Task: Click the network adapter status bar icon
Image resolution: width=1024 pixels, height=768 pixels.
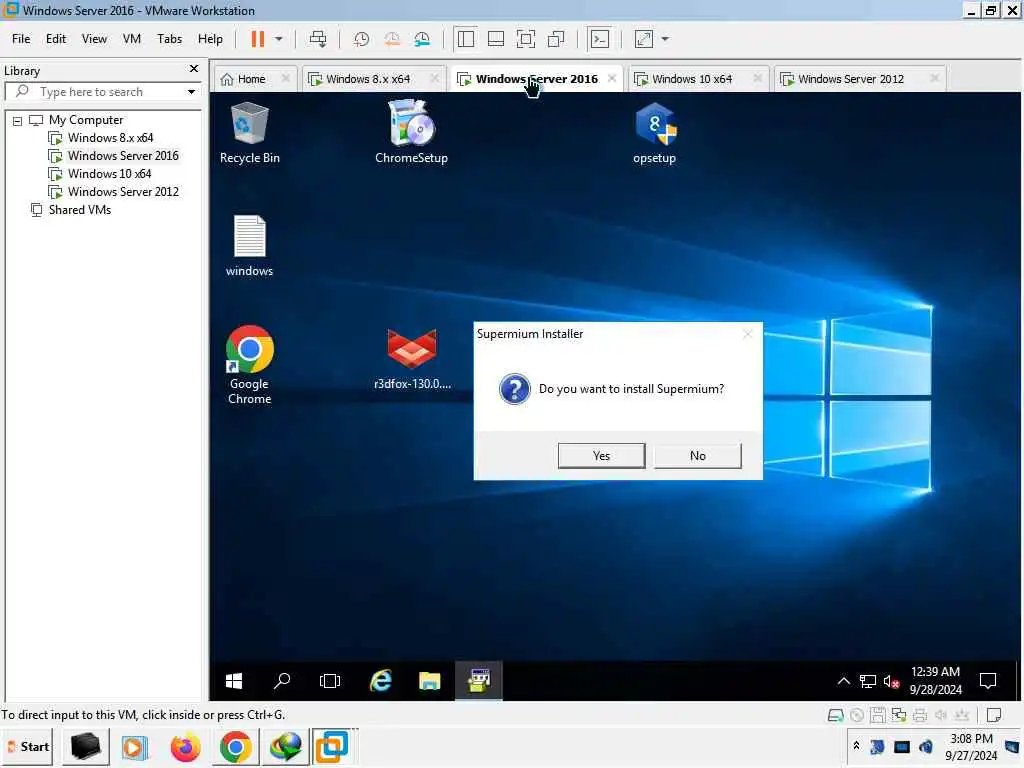Action: tap(899, 715)
